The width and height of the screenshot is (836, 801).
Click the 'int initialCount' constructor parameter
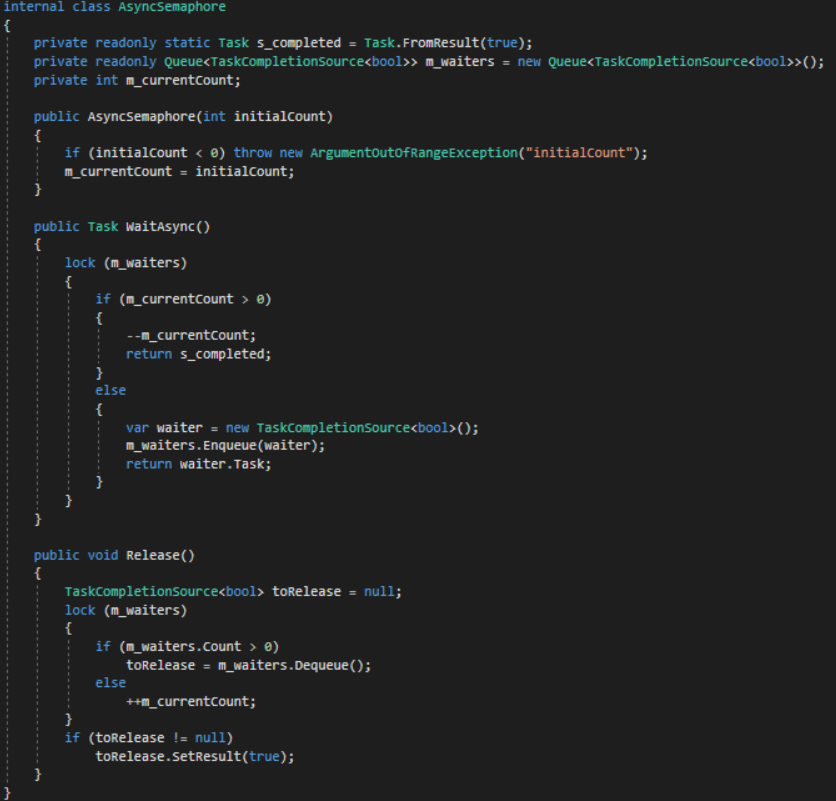pos(264,117)
